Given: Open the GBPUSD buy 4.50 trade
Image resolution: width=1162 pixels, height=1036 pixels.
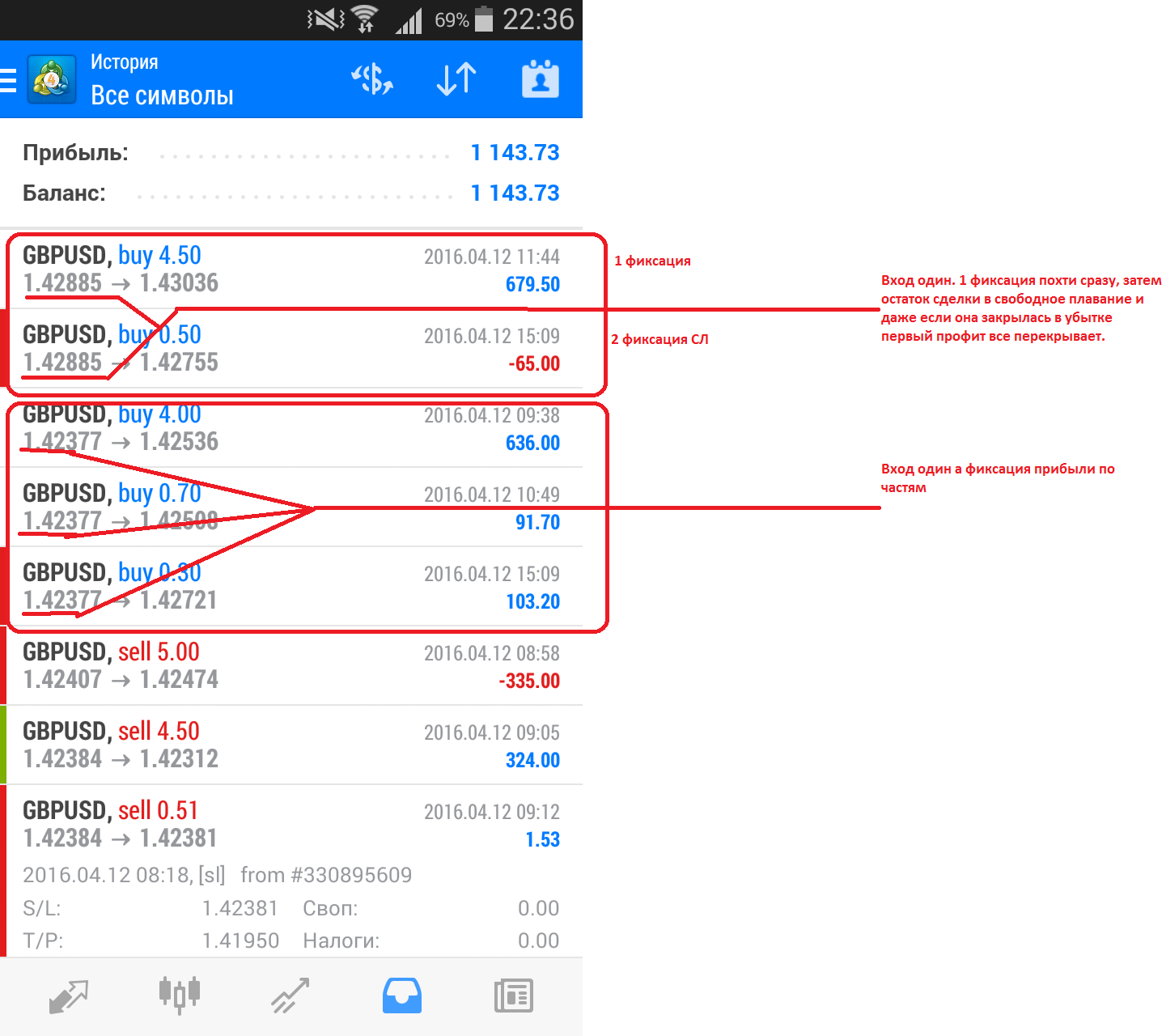Looking at the screenshot, I should coord(291,270).
